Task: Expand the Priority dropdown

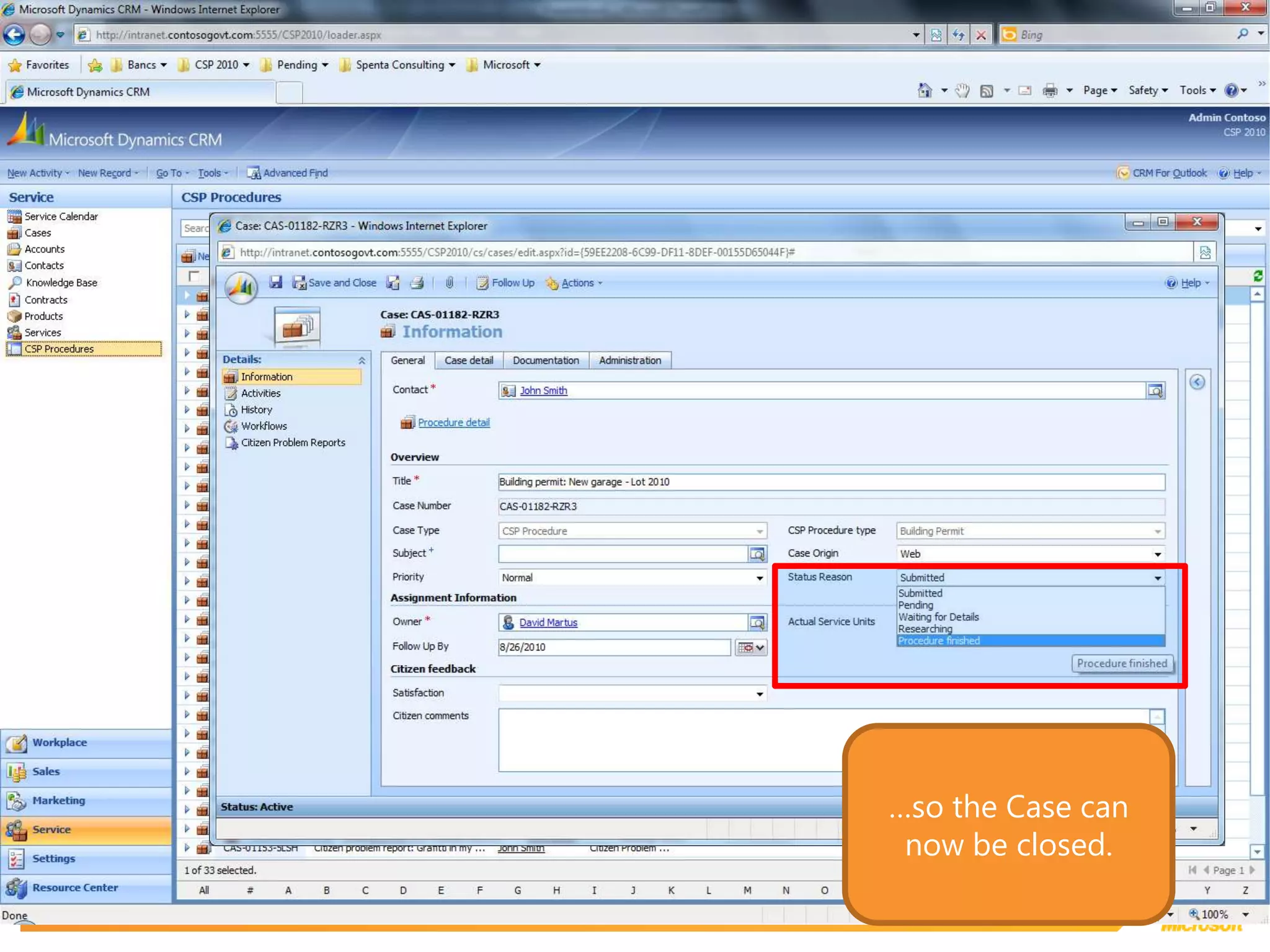Action: 760,578
